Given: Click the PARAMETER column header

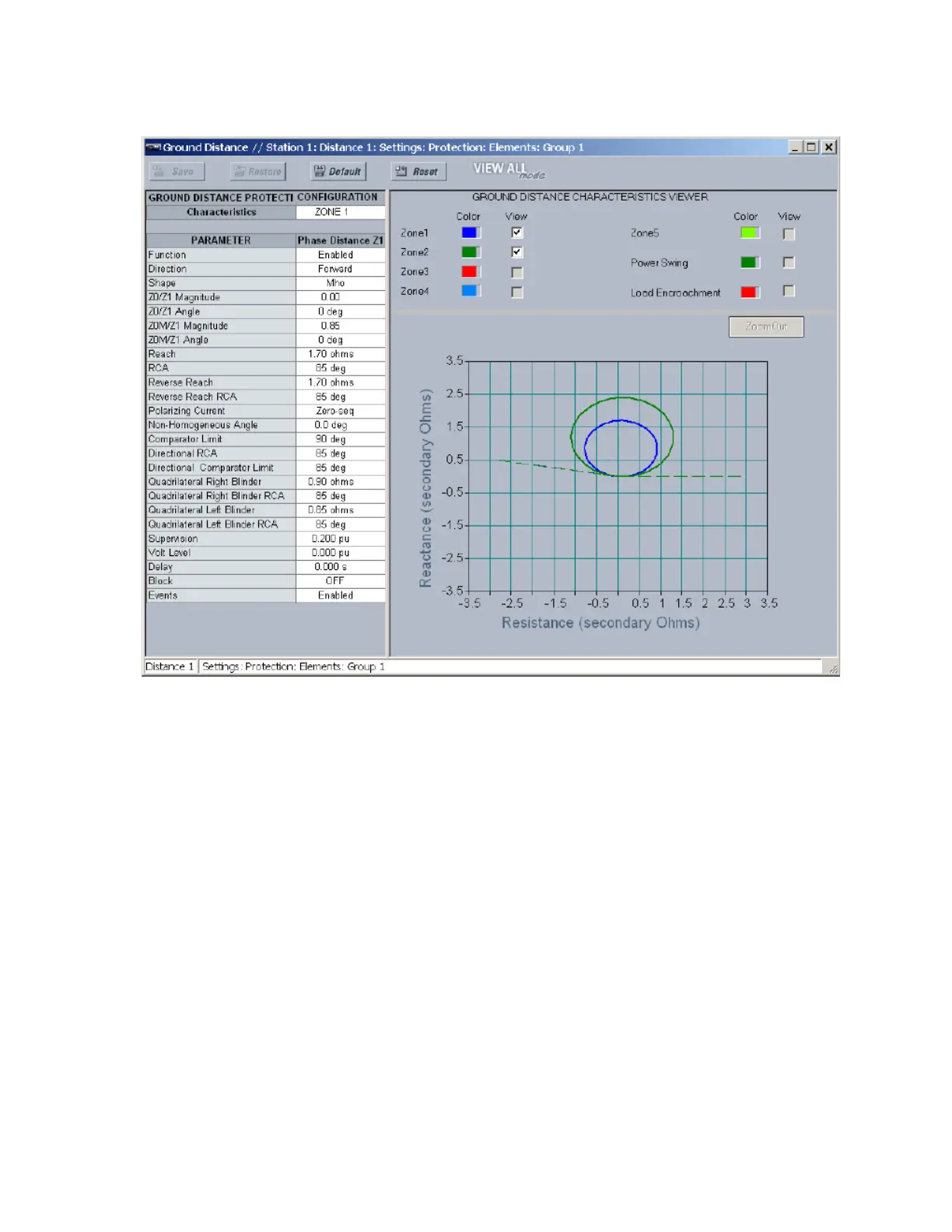Looking at the screenshot, I should 221,240.
